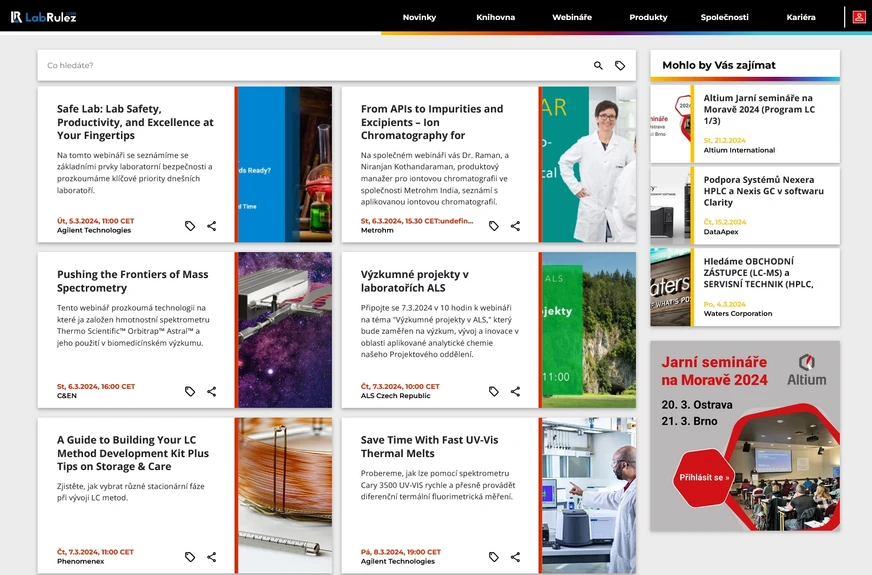Click the 'DataApex' label

(x=721, y=232)
